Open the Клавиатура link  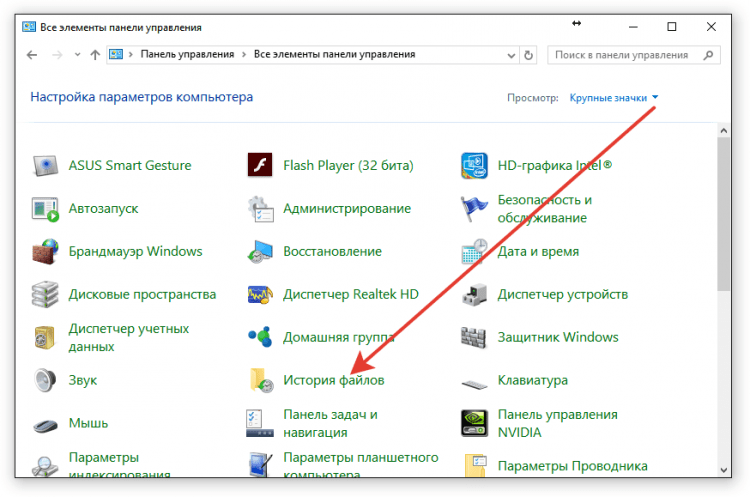click(x=532, y=380)
